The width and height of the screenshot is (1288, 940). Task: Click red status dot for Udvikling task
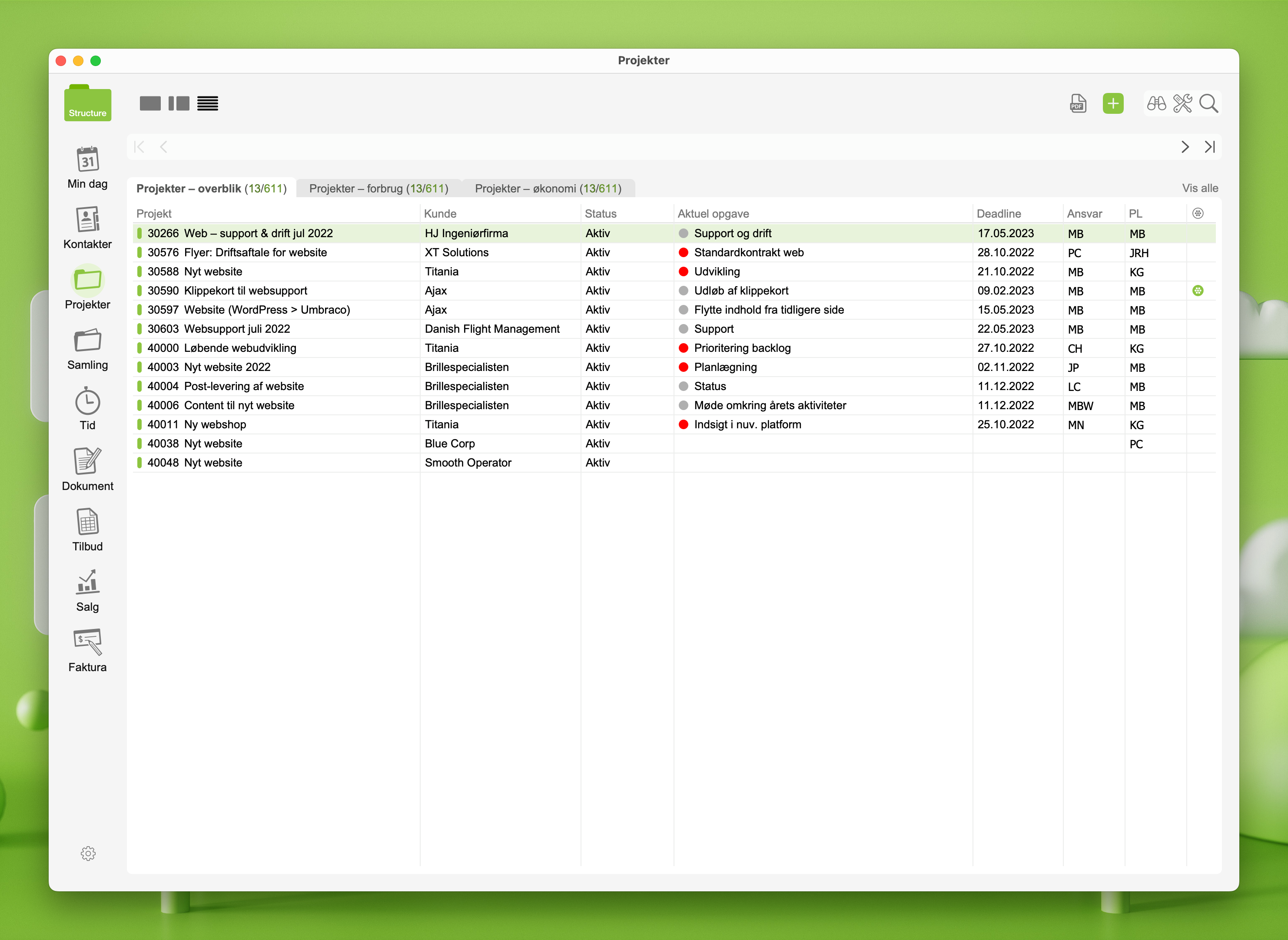684,271
